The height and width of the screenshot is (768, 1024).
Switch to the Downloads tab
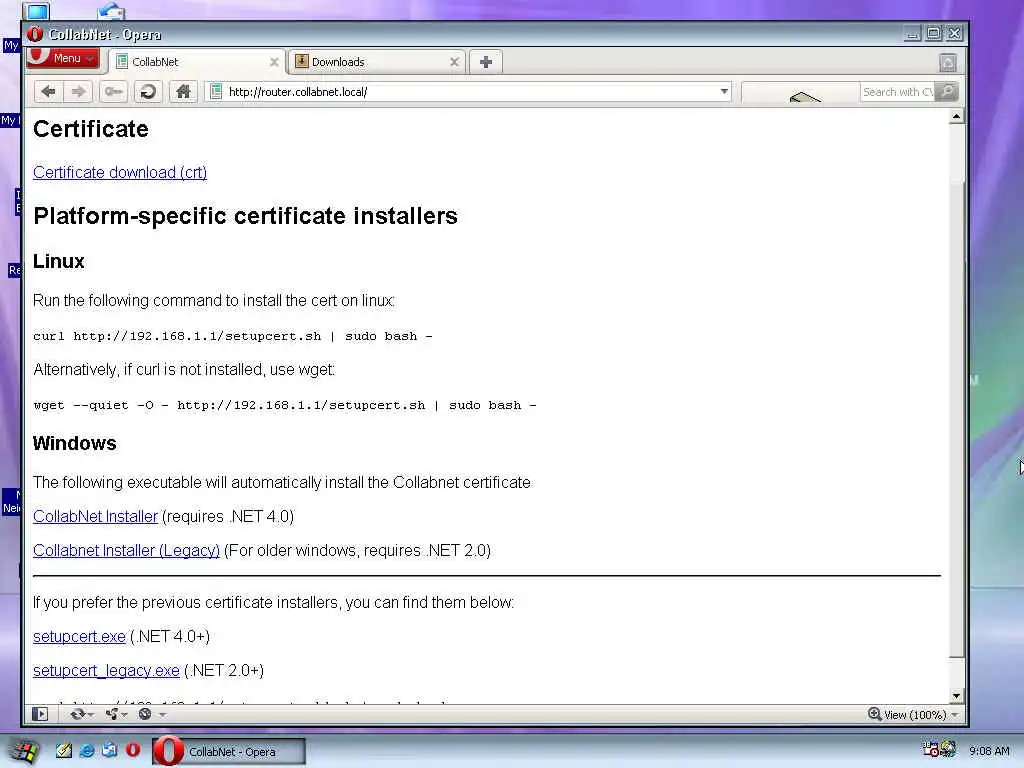377,62
